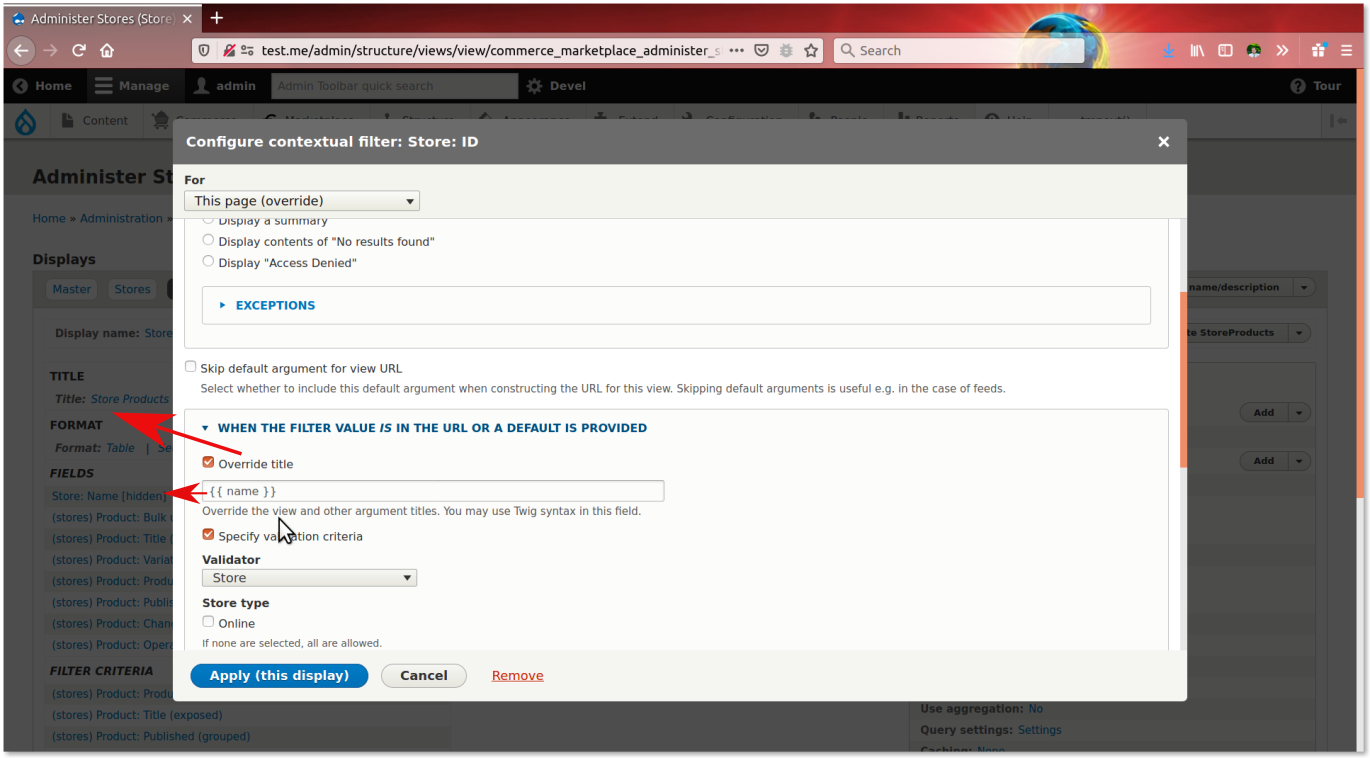Close the Configure contextual filter dialog
Image resolution: width=1370 pixels, height=758 pixels.
[x=1163, y=142]
